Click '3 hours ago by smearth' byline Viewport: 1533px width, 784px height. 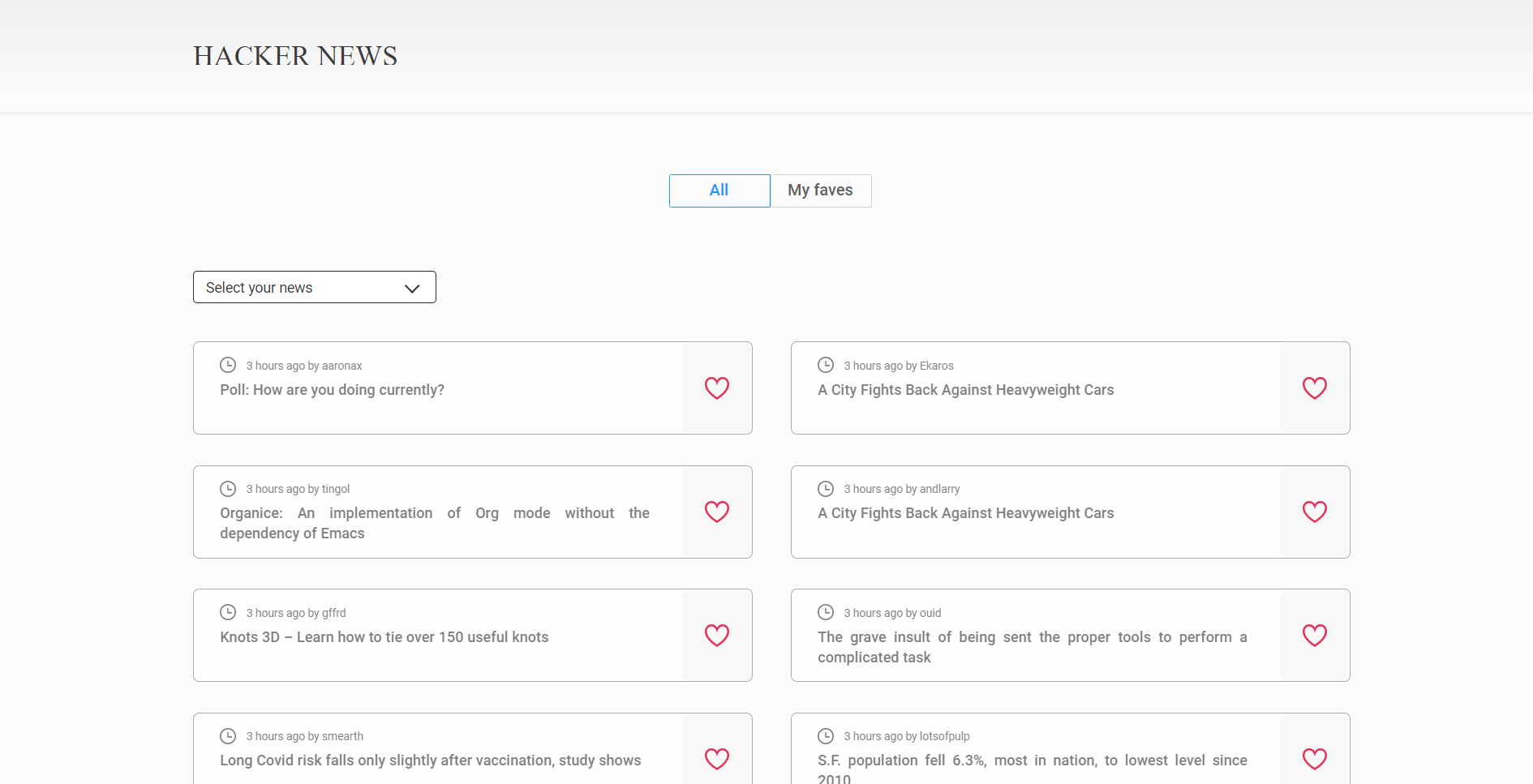[305, 736]
